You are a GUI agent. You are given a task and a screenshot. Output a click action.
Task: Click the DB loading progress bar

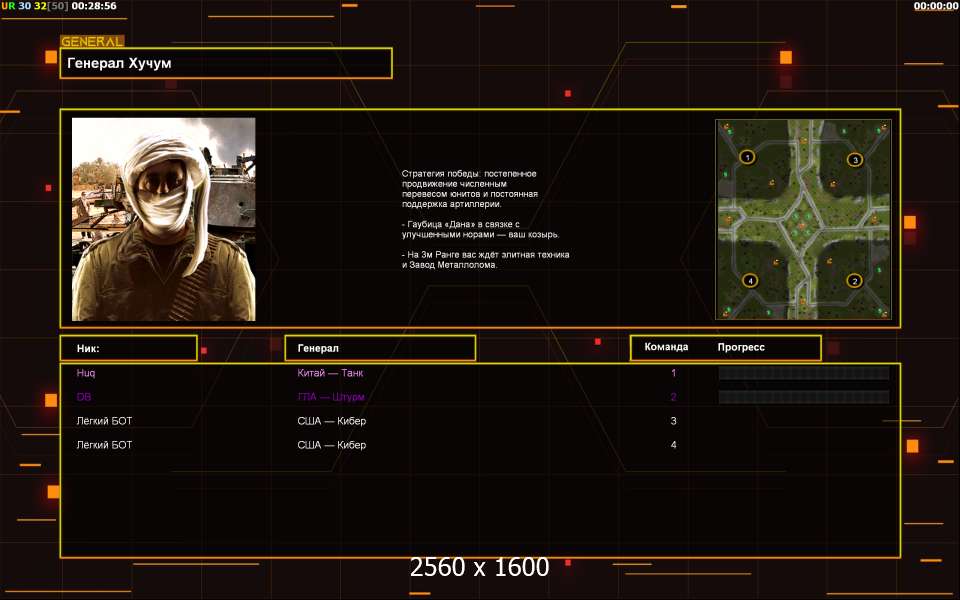click(804, 397)
